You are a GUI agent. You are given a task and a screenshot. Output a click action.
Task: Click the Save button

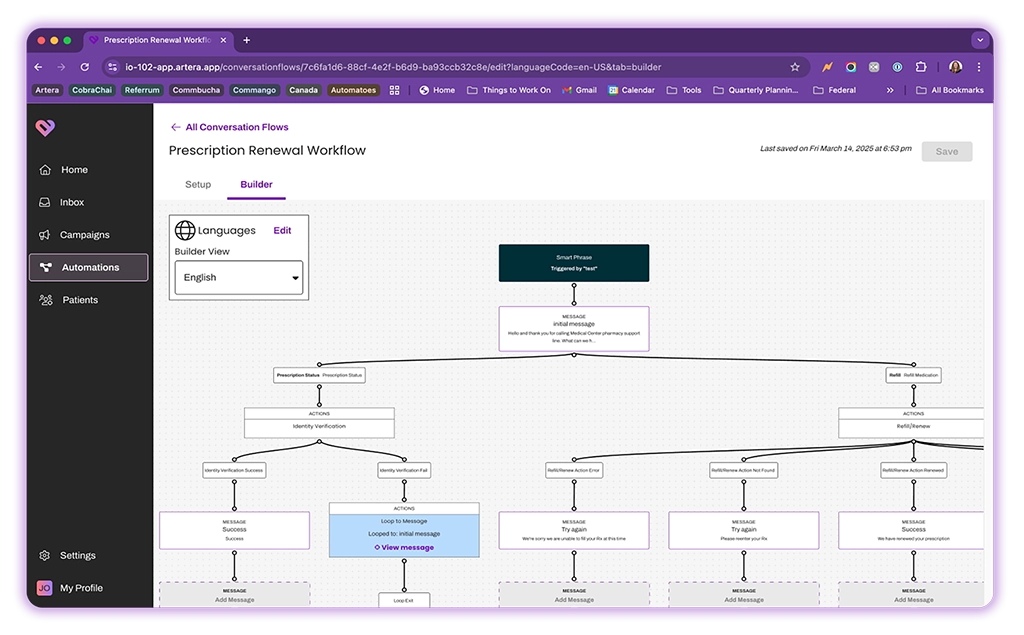[947, 152]
